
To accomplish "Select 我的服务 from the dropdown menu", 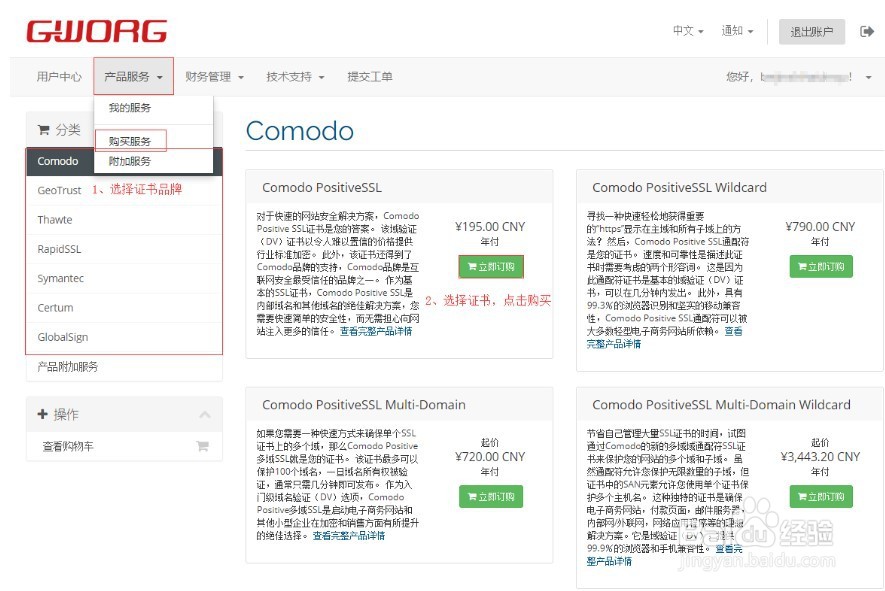I will (130, 108).
